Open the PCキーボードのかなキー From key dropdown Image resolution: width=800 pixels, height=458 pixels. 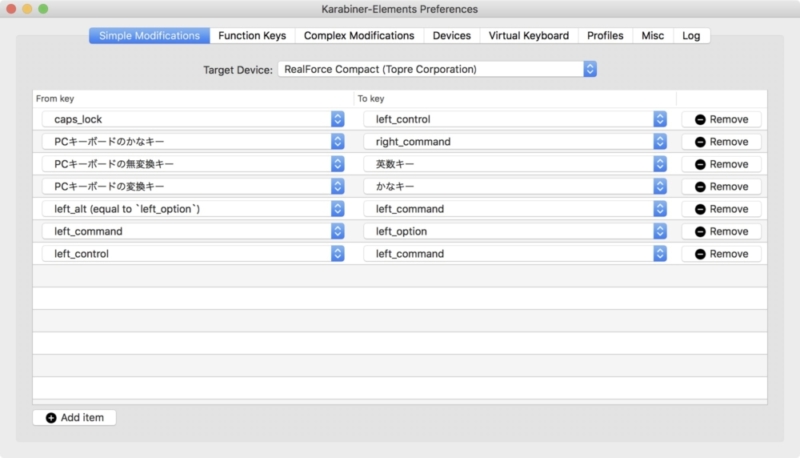[193, 142]
